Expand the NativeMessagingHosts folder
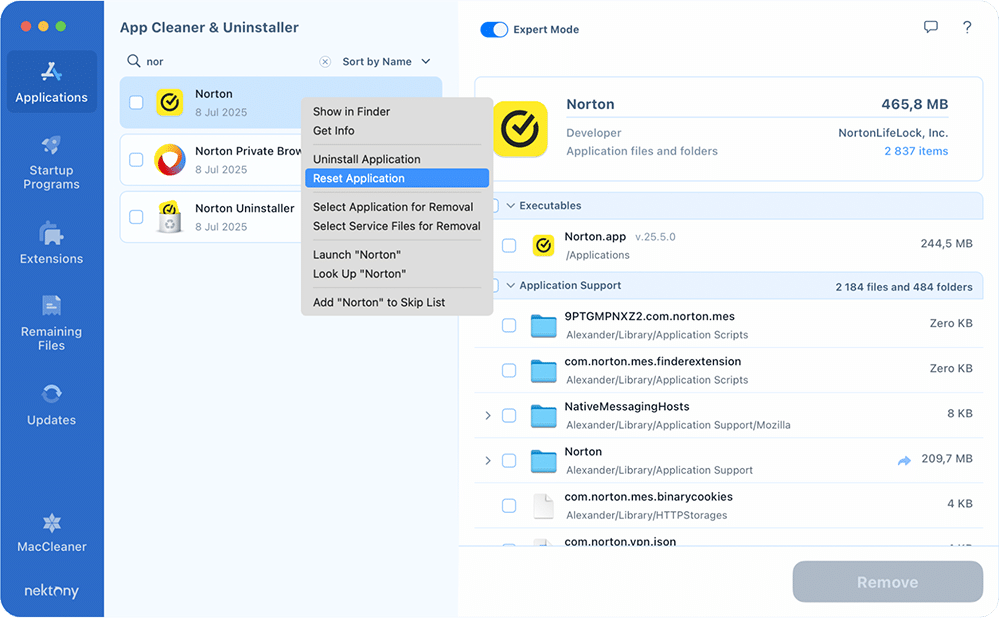Viewport: 999px width, 618px height. click(488, 415)
